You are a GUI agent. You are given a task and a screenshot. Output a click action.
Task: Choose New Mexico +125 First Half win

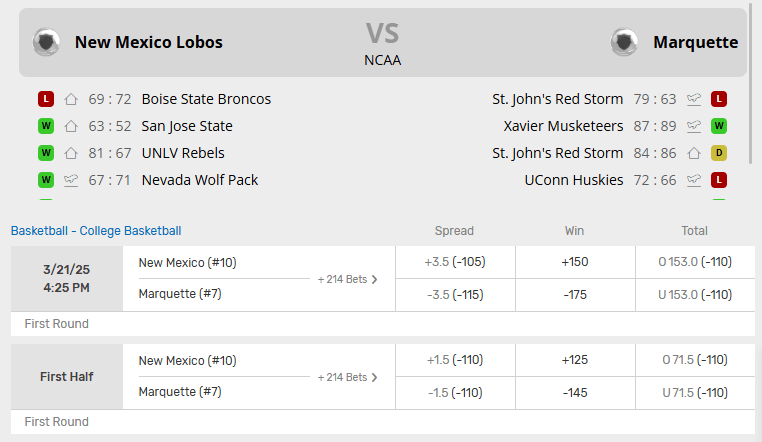(x=574, y=360)
